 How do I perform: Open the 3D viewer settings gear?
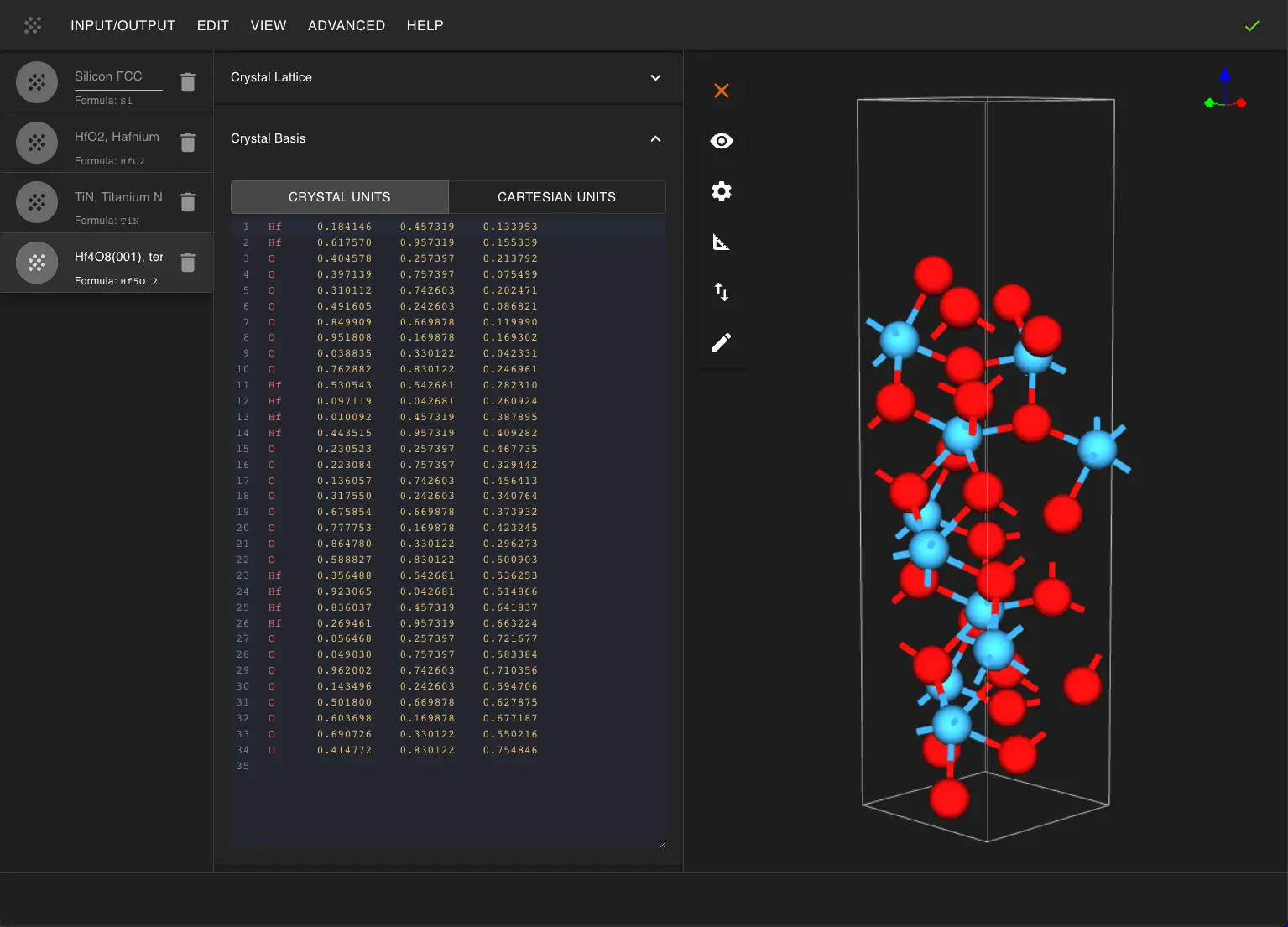722,191
